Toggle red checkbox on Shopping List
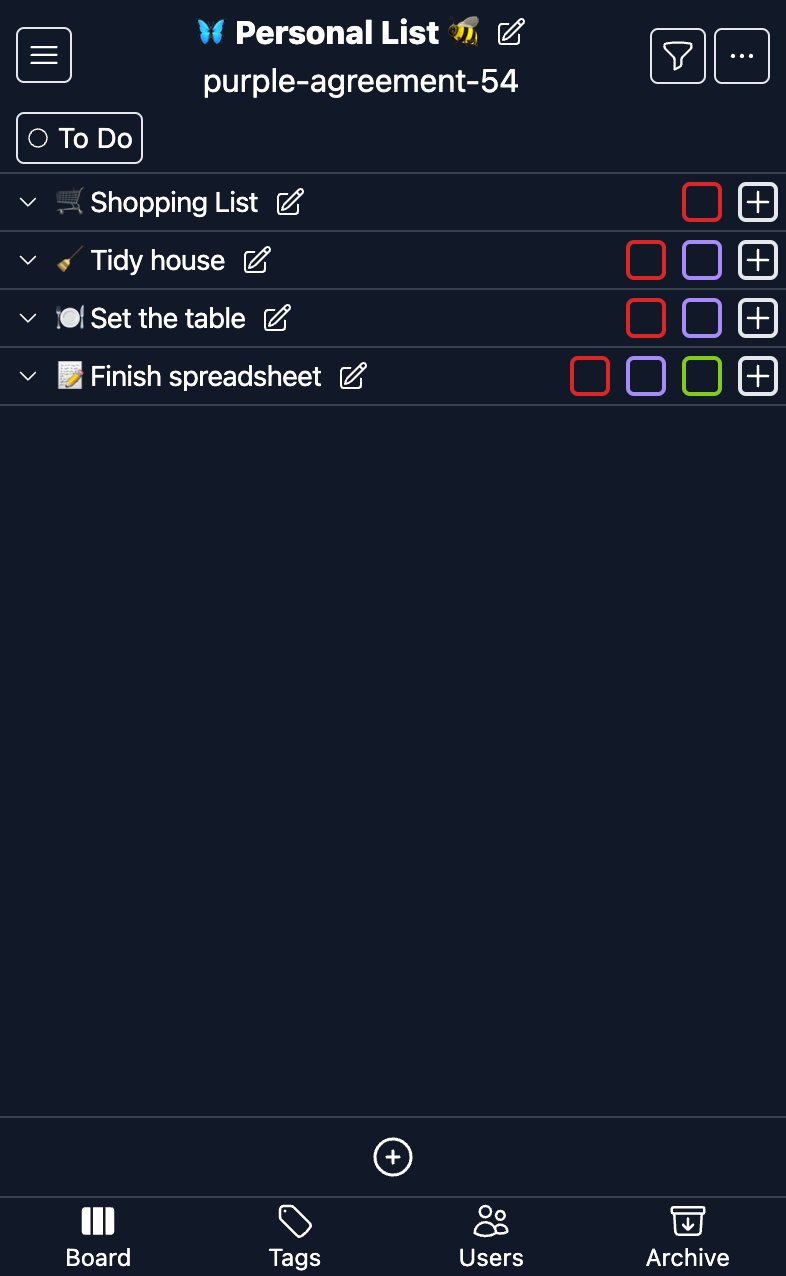 click(702, 202)
